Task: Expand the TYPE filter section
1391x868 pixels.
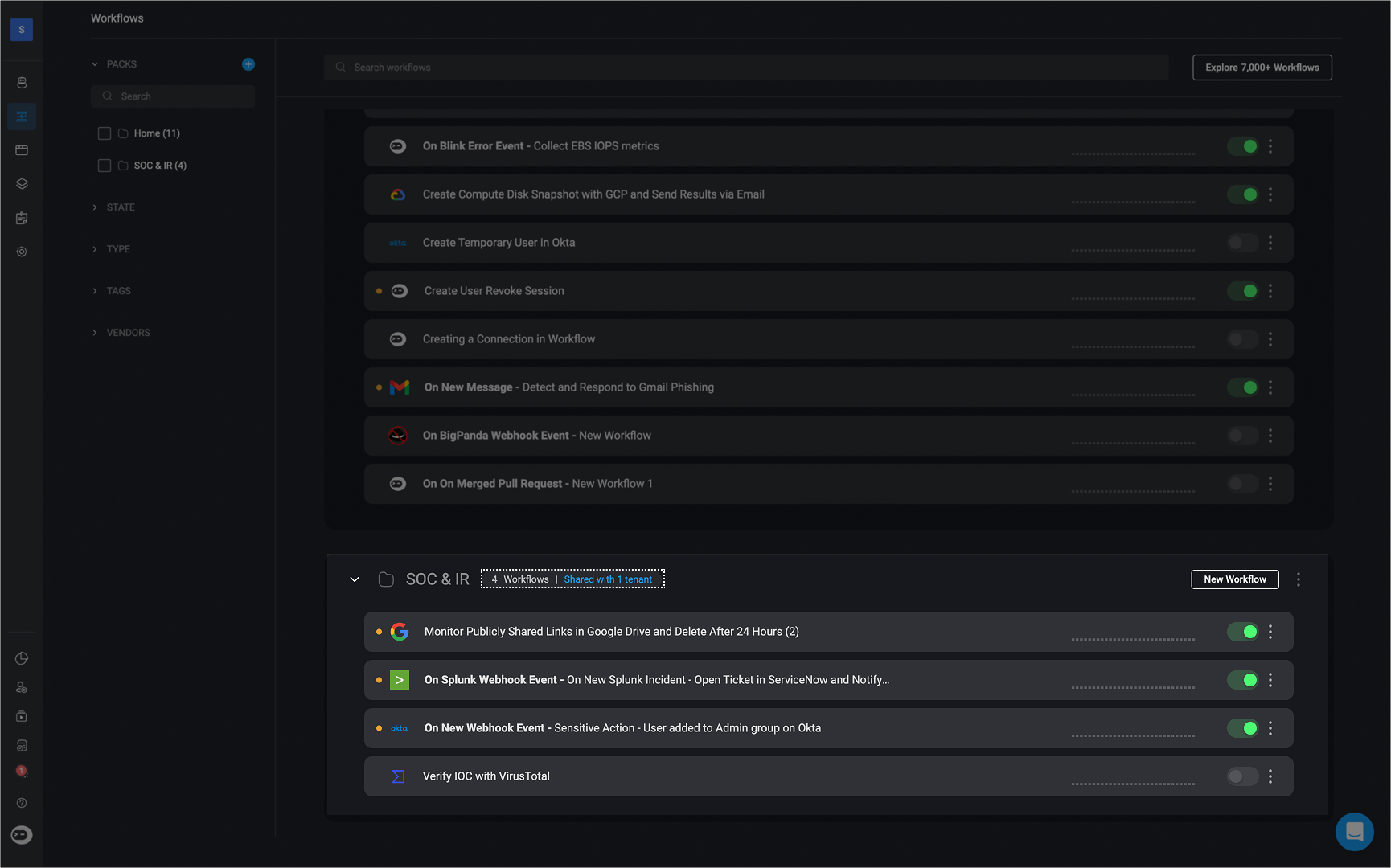Action: 95,249
